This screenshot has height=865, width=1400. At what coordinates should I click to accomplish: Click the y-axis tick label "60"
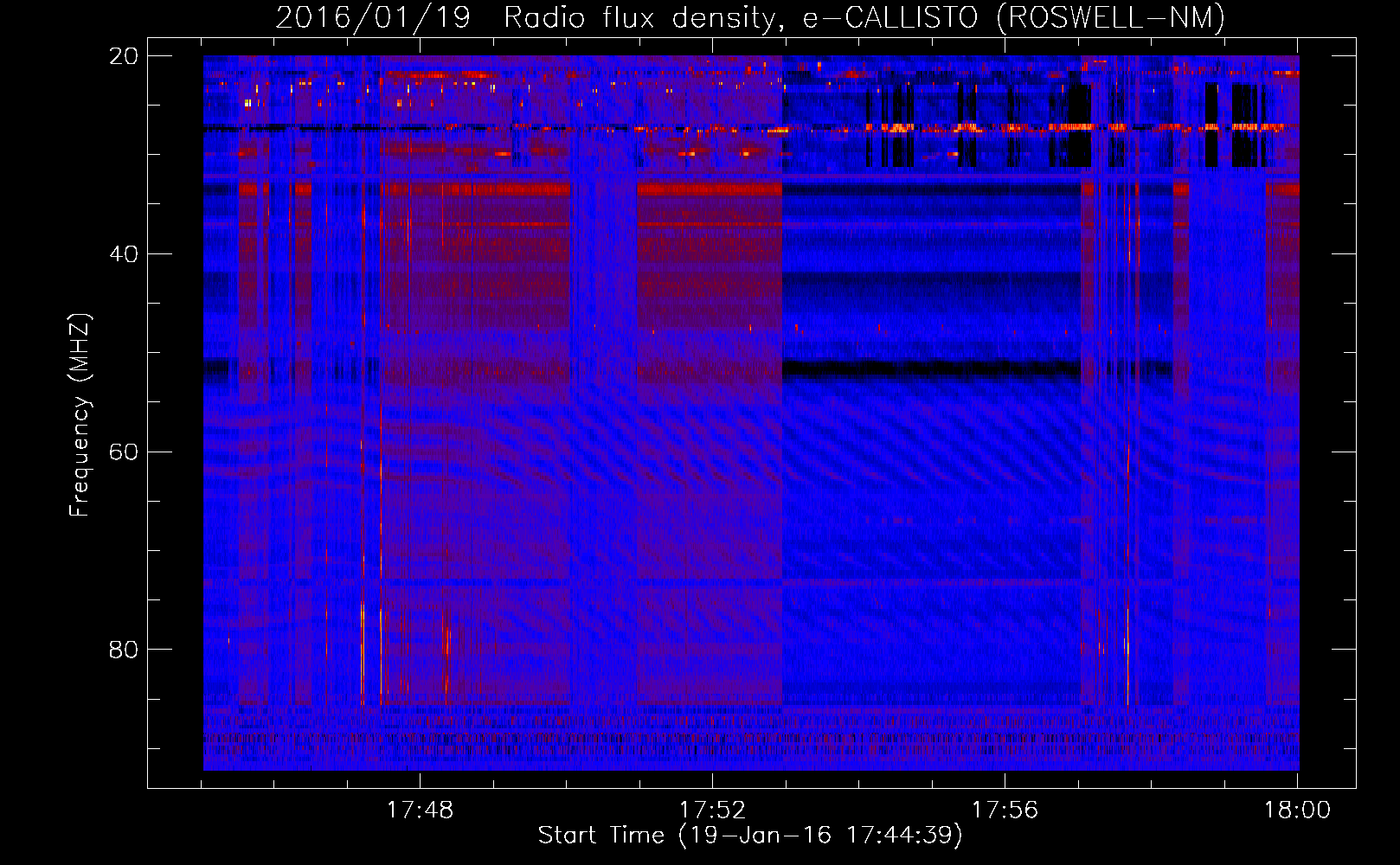[124, 452]
